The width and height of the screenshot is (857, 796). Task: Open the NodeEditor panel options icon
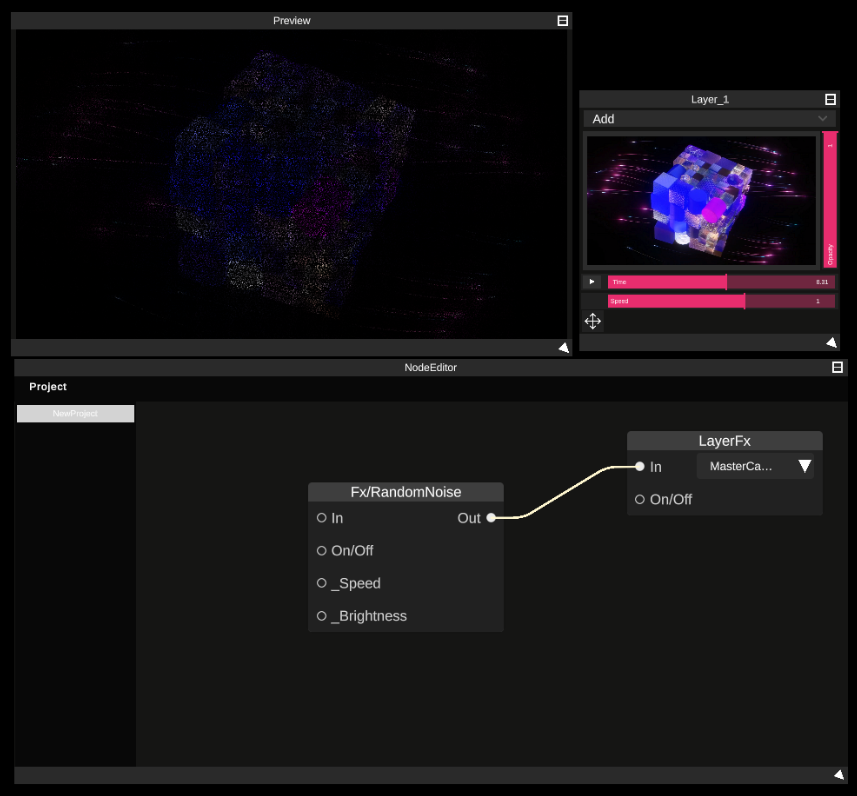[x=836, y=368]
